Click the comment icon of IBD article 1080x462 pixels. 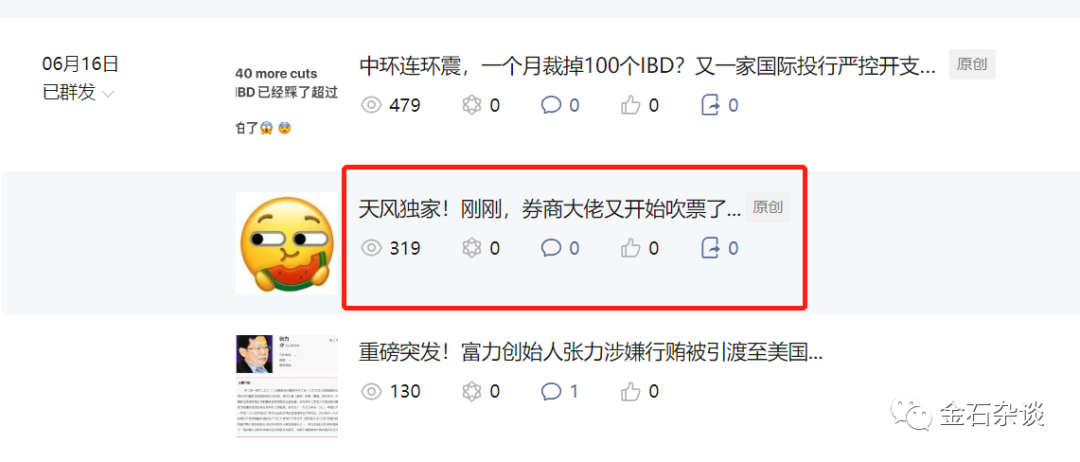pyautogui.click(x=551, y=105)
